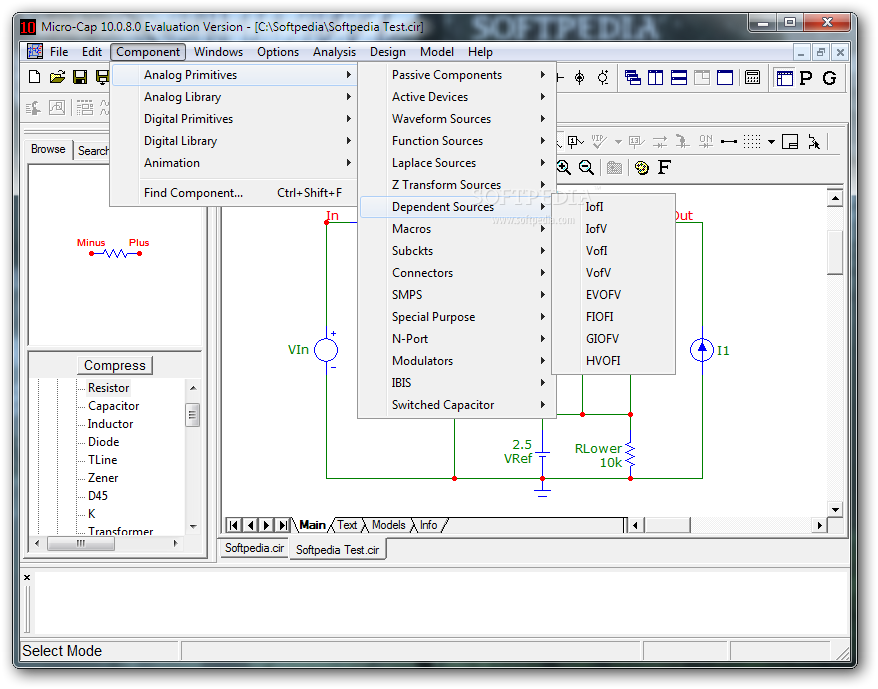The width and height of the screenshot is (878, 689).
Task: Click the component select cursor icon
Action: tap(814, 141)
